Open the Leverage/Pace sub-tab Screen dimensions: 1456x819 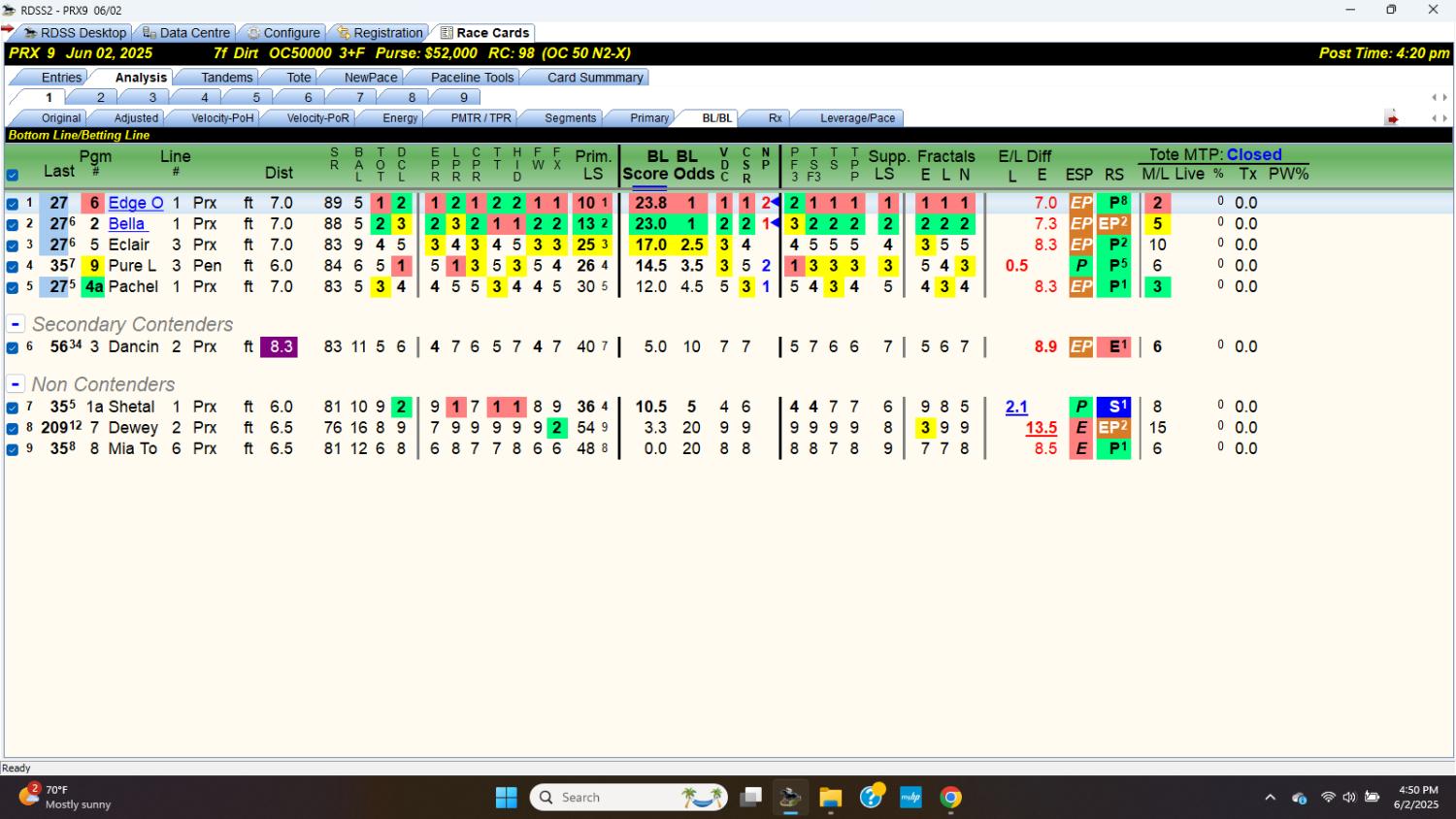(857, 118)
